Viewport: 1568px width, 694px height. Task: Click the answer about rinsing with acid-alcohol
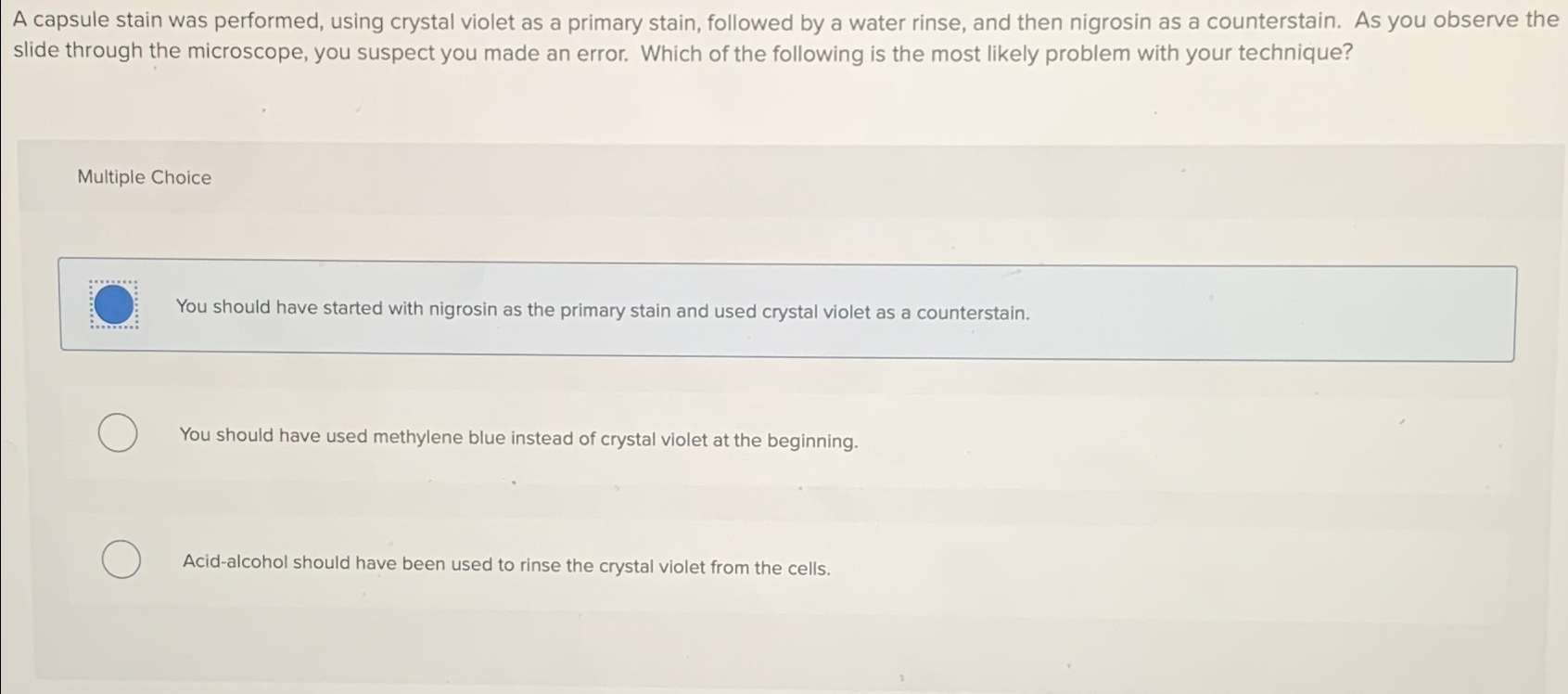[507, 566]
